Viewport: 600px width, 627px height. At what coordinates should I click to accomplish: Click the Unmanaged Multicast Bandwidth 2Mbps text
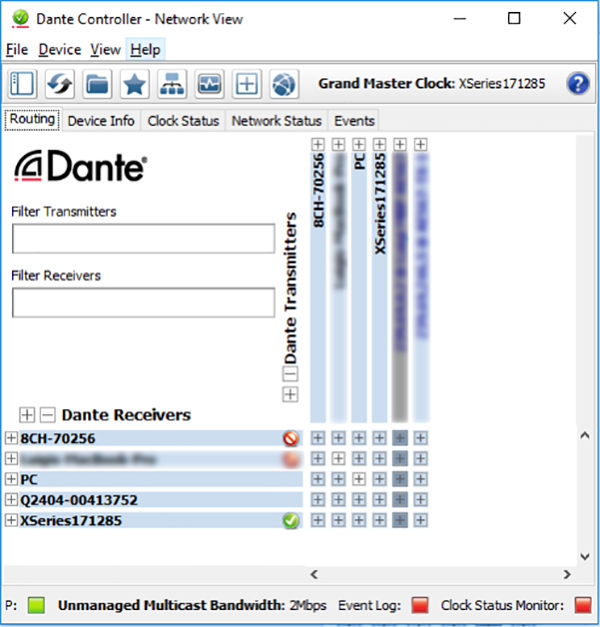point(192,605)
